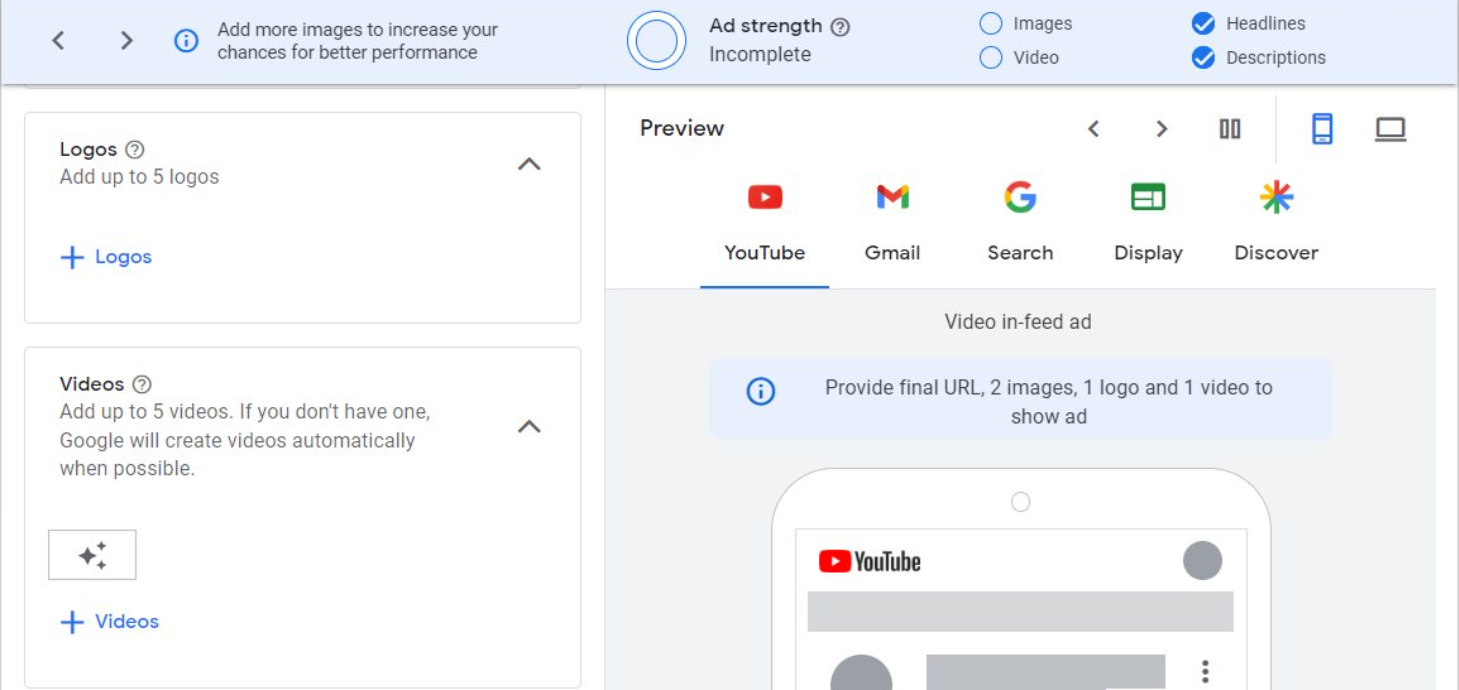Image resolution: width=1459 pixels, height=690 pixels.
Task: Toggle the Video status indicator
Action: click(x=990, y=58)
